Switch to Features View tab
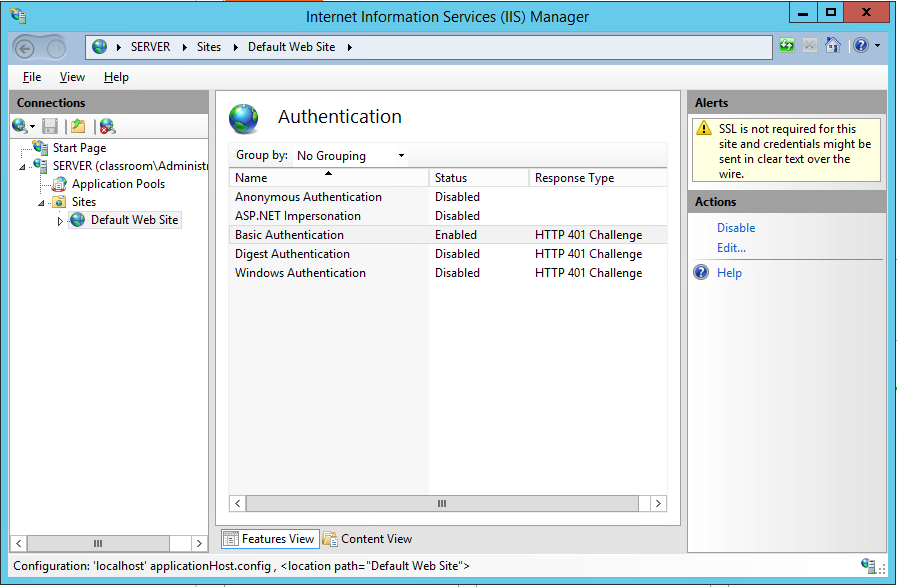The height and width of the screenshot is (587, 897). pos(269,539)
